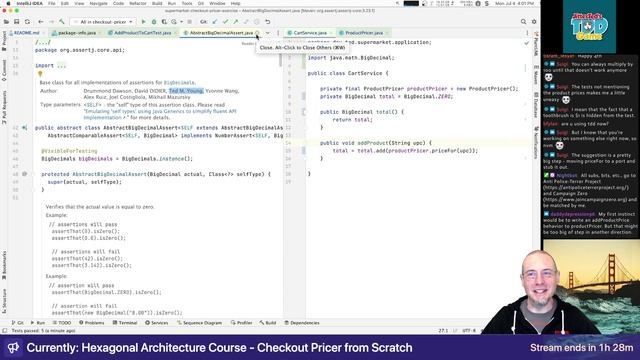Run the configuration with the green play icon
The width and height of the screenshot is (640, 360).
coord(143,22)
